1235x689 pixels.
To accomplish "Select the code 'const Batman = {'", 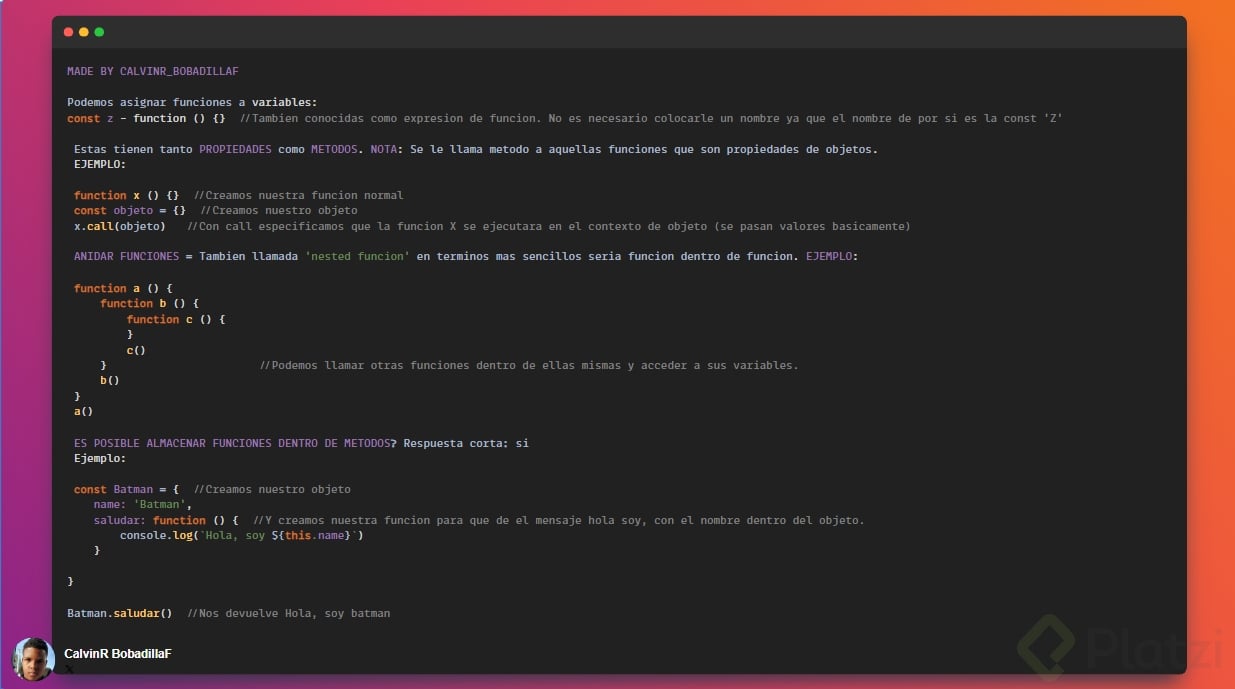I will tap(126, 489).
